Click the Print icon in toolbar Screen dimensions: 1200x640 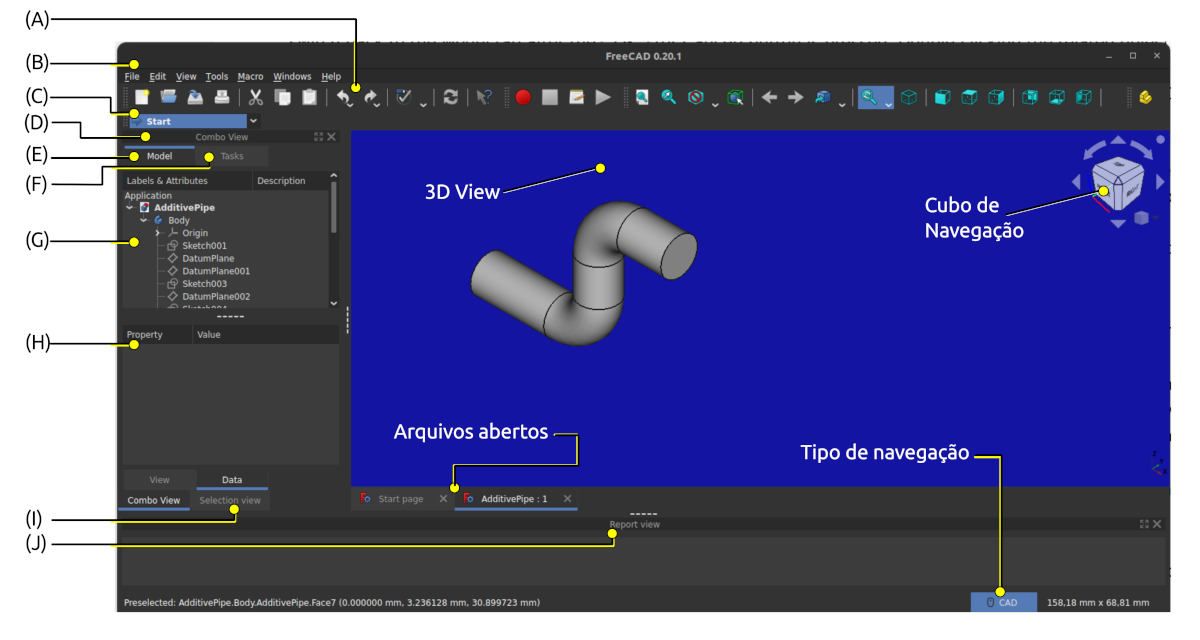pyautogui.click(x=222, y=97)
